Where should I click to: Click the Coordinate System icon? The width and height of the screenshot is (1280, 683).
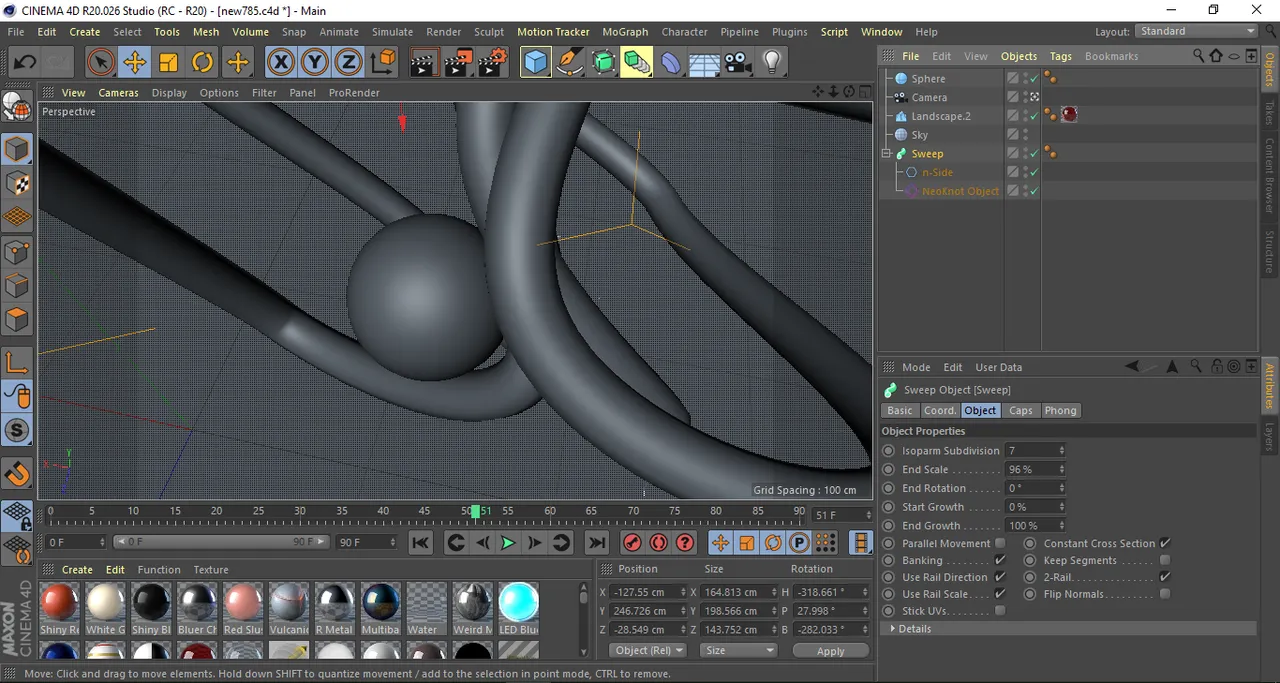tap(383, 63)
